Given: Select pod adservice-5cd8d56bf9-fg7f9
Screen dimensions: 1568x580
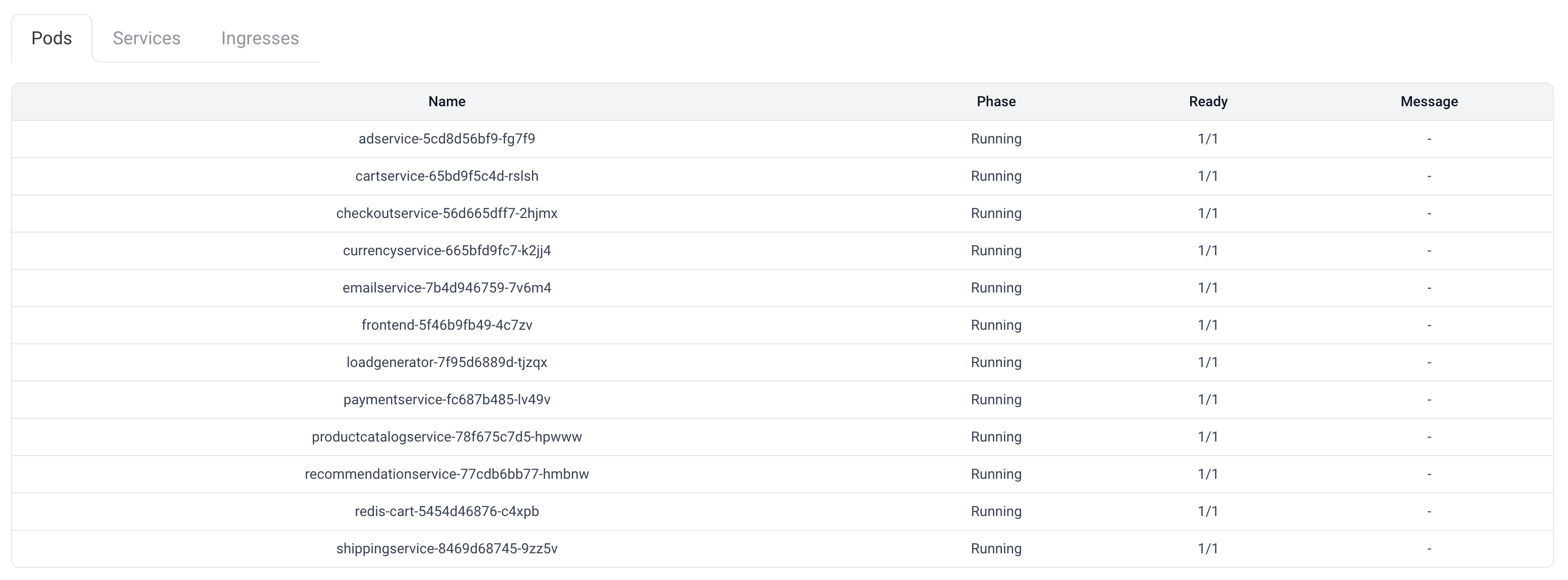Looking at the screenshot, I should click(x=447, y=139).
